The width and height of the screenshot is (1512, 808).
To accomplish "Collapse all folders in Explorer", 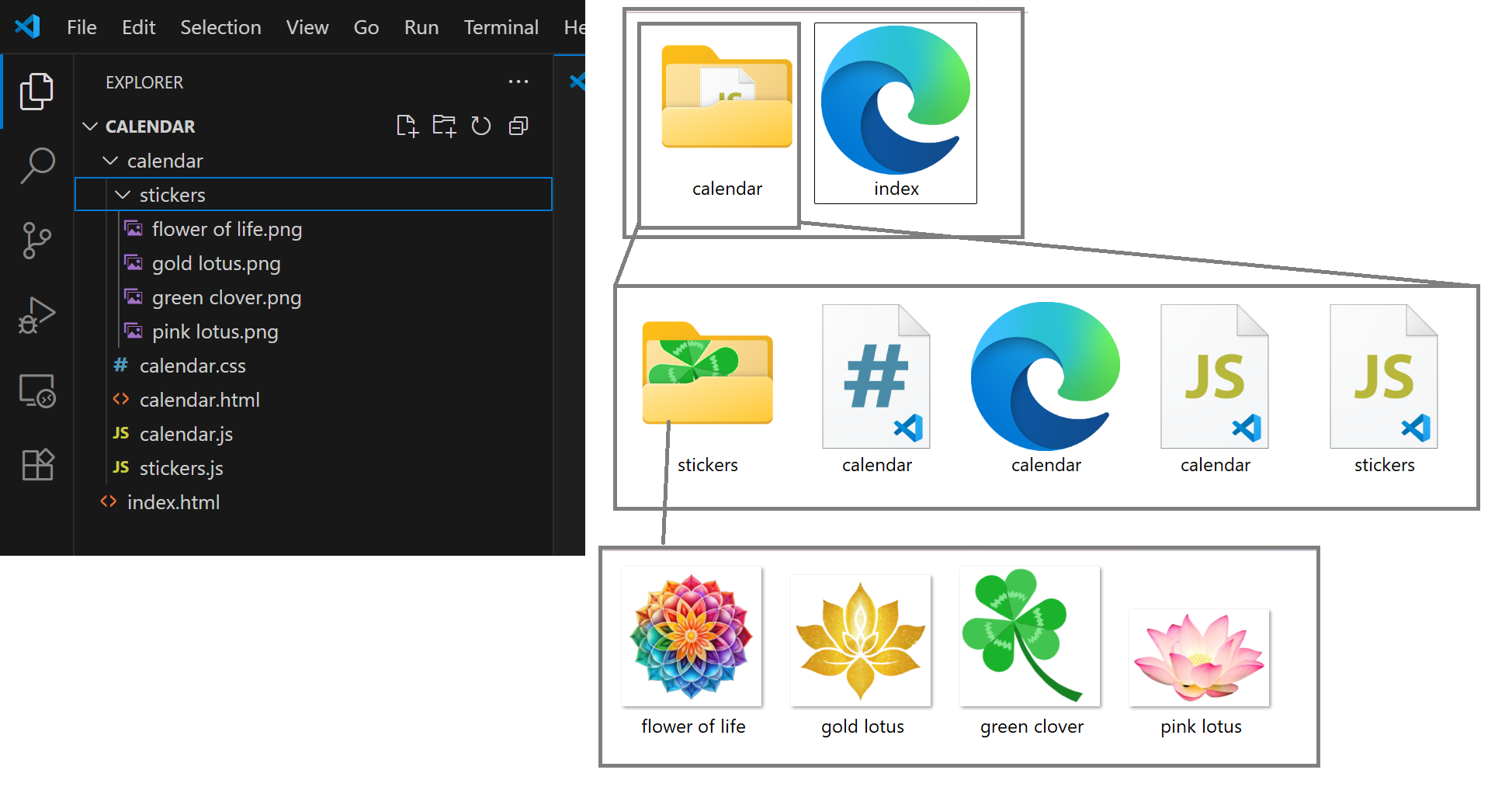I will [x=518, y=126].
